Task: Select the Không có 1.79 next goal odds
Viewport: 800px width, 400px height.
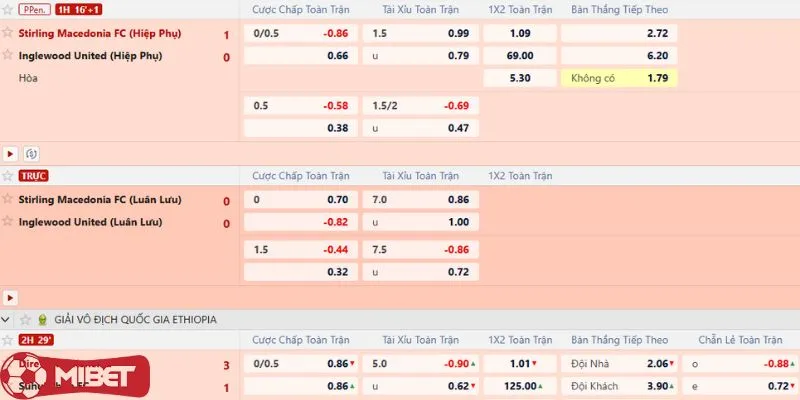Action: point(619,78)
